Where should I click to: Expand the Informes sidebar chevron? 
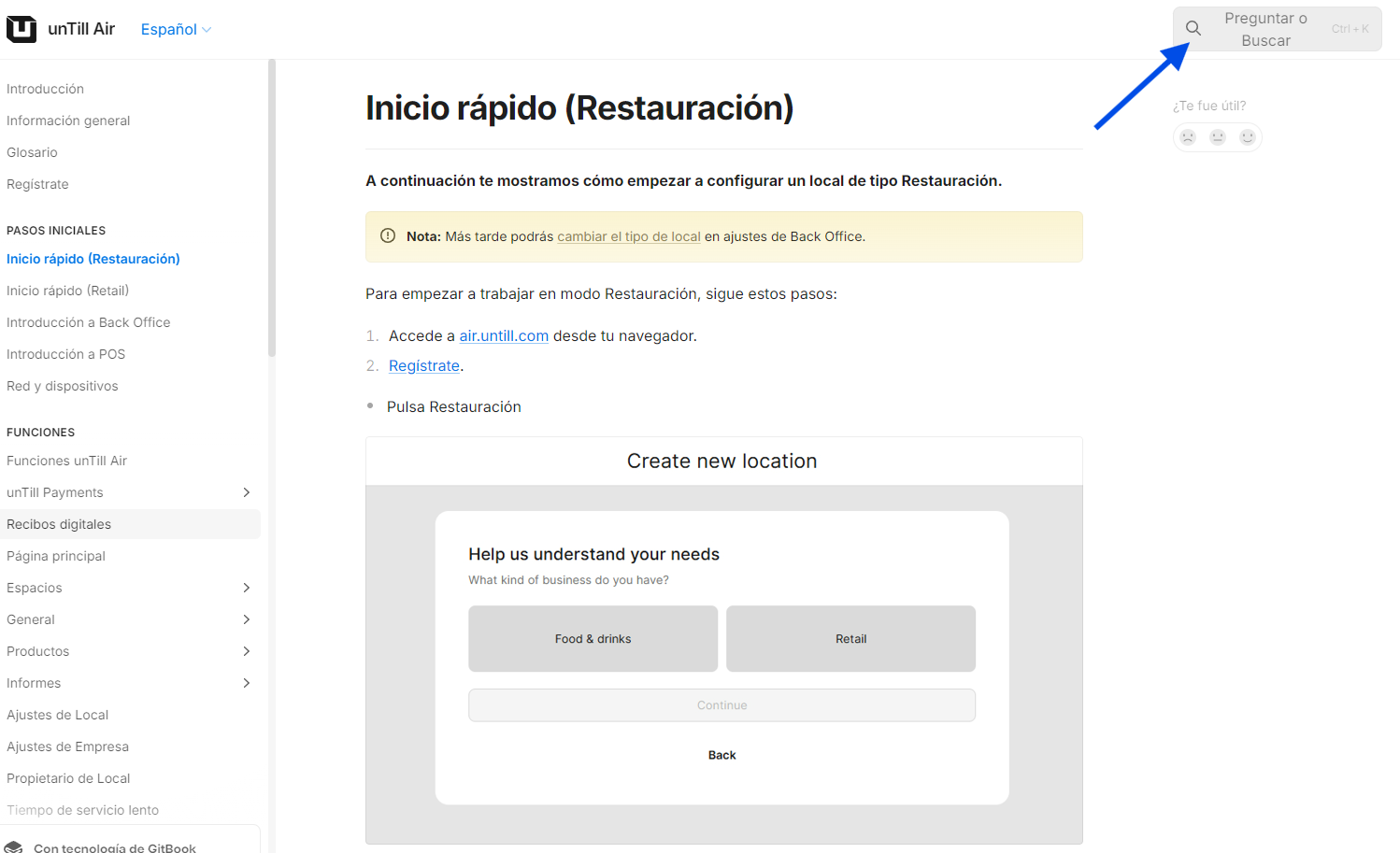pyautogui.click(x=247, y=683)
